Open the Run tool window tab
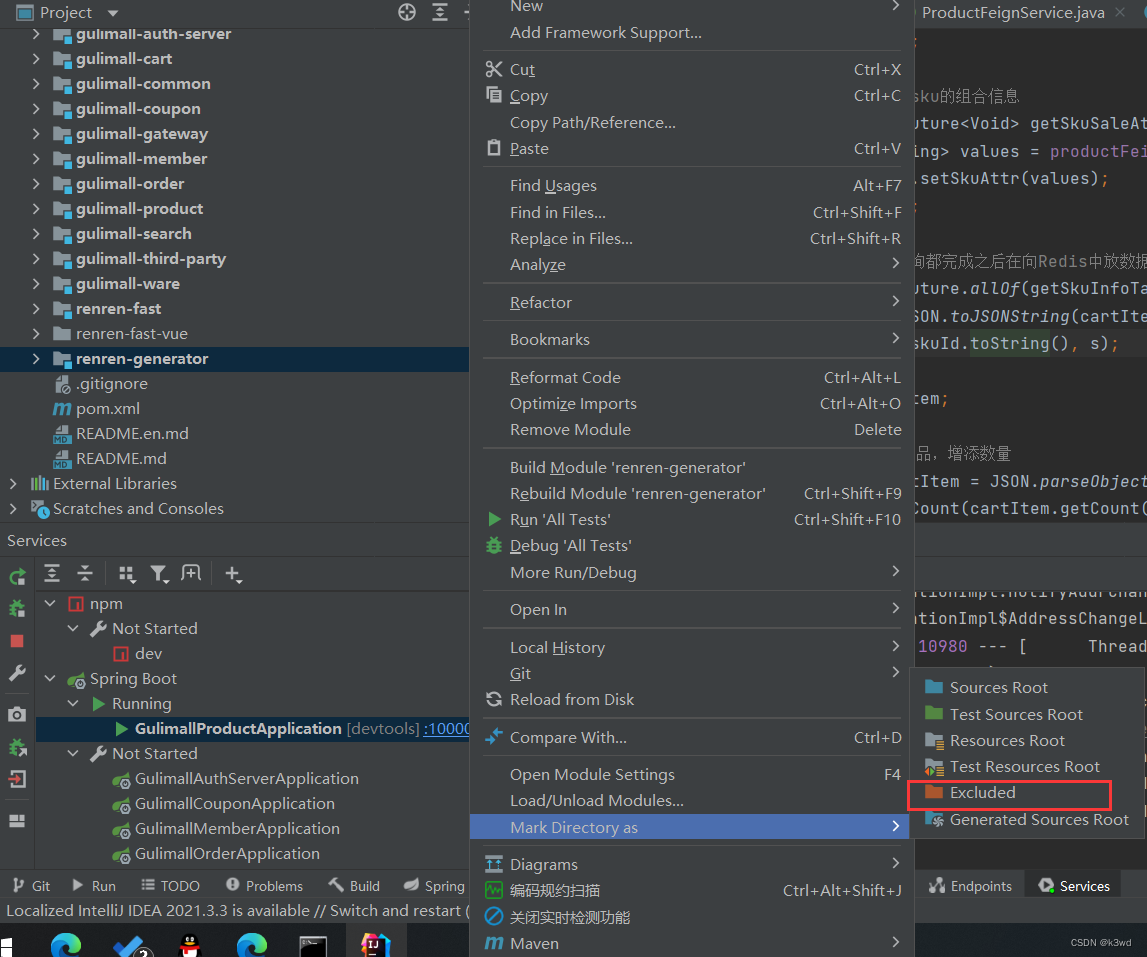Screen dimensions: 1147x957 tap(94, 885)
